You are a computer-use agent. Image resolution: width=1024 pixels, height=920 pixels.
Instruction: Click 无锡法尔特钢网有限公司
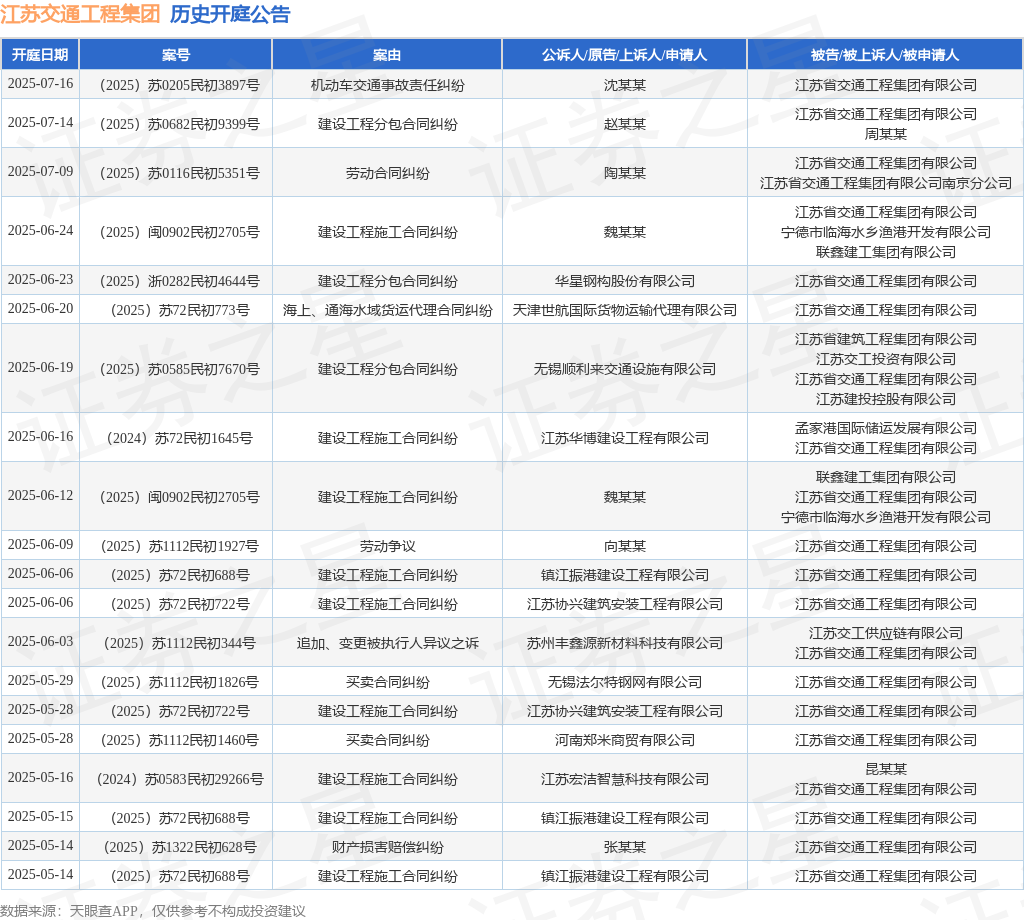point(624,682)
